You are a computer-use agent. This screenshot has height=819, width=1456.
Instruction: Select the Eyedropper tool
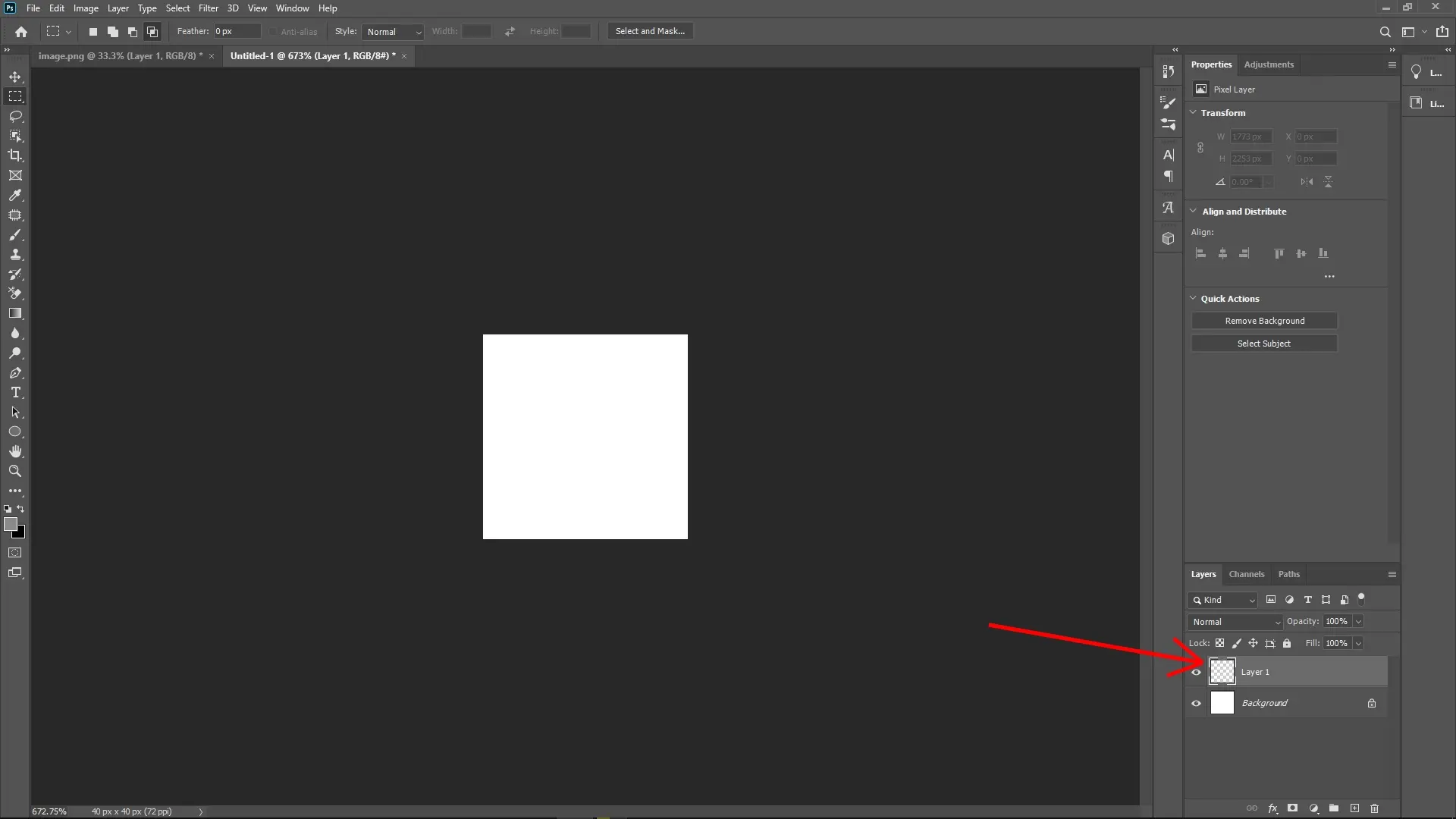point(15,195)
